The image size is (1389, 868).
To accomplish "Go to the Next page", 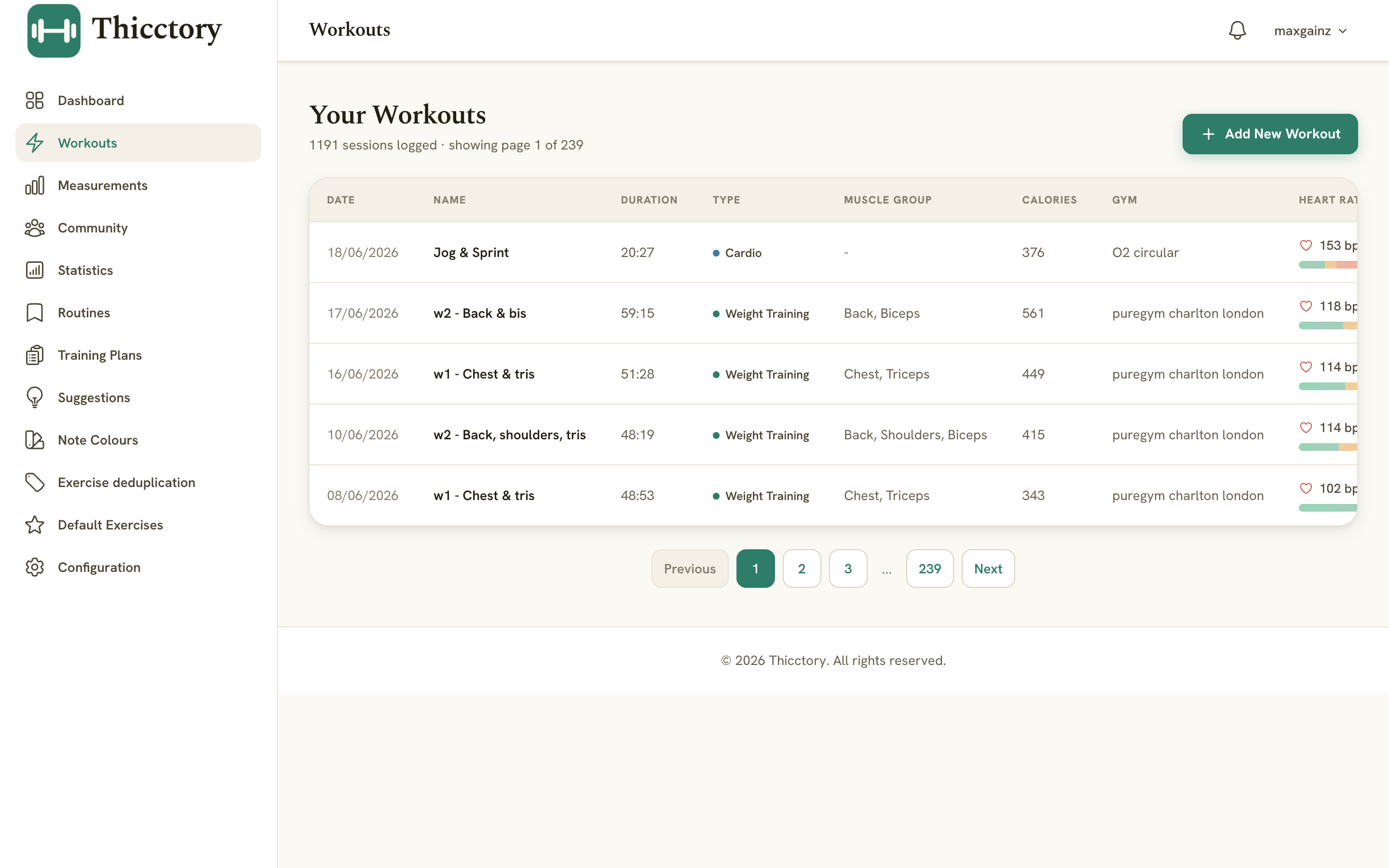I will pyautogui.click(x=988, y=569).
